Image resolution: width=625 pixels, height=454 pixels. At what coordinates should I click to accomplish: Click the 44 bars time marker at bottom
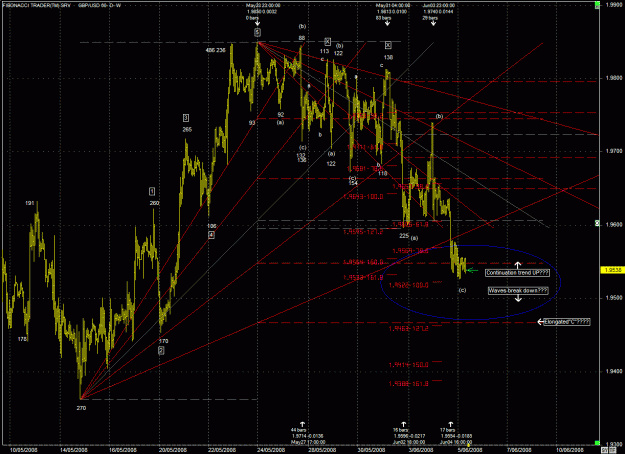(298, 430)
